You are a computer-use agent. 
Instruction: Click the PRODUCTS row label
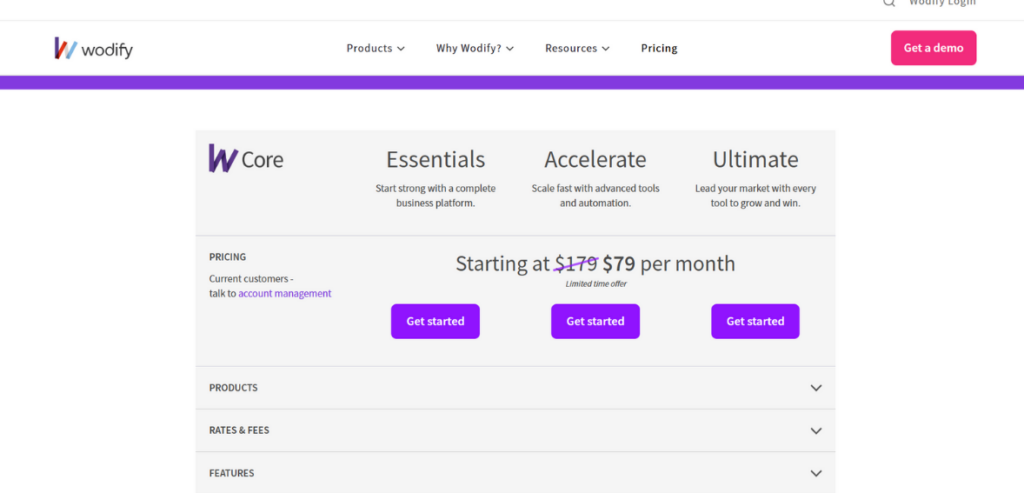coord(233,388)
